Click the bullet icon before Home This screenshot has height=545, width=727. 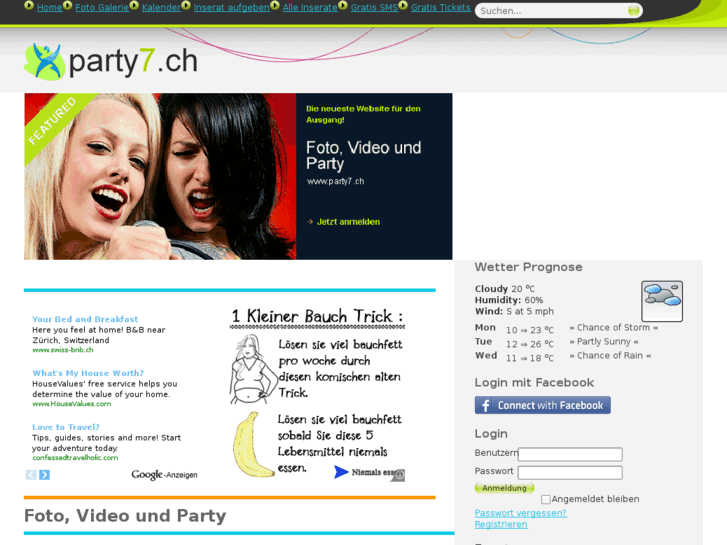click(29, 6)
